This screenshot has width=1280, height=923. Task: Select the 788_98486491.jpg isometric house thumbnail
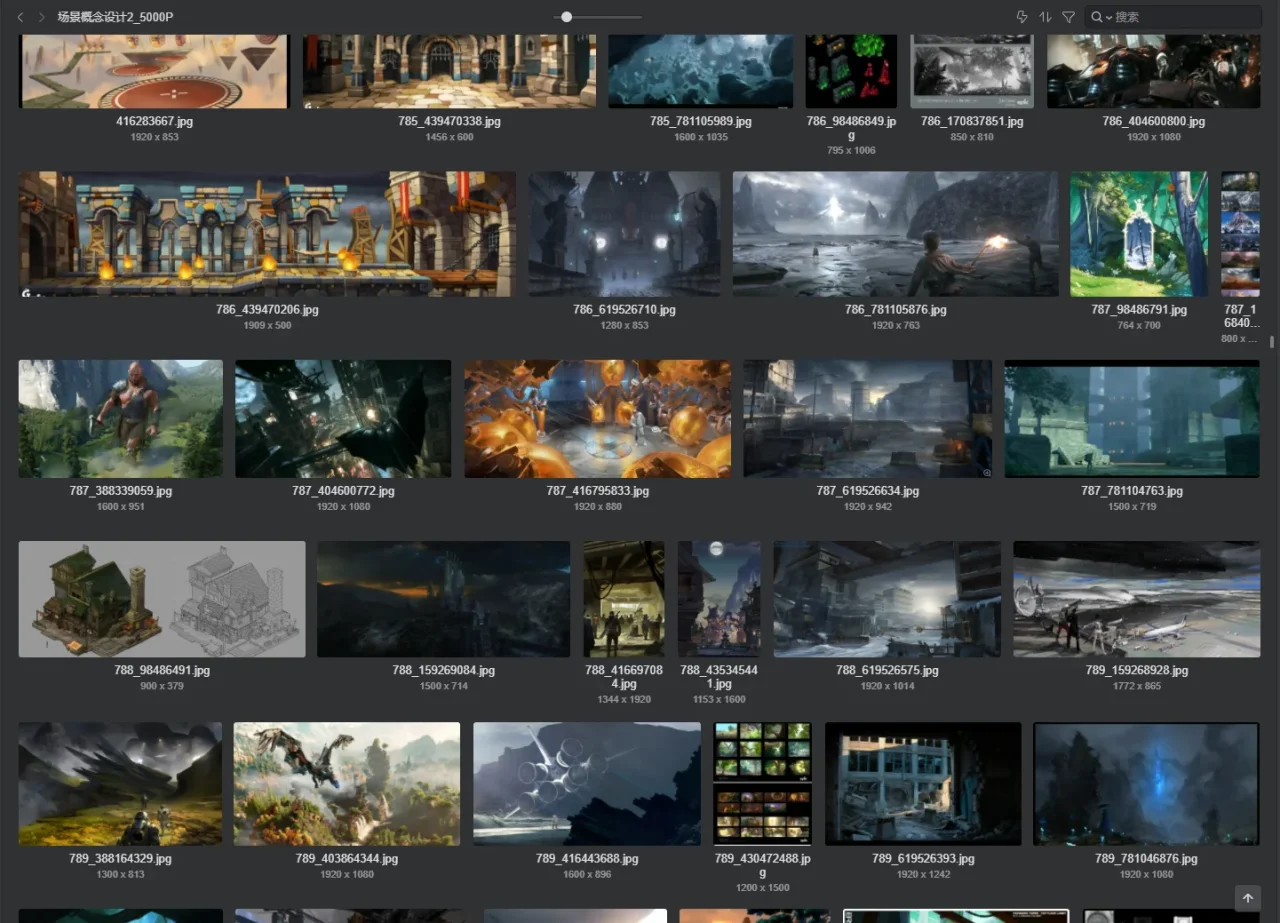[x=162, y=599]
